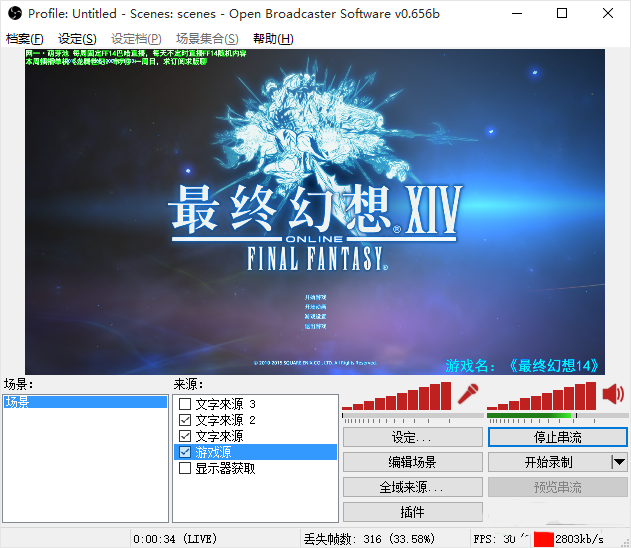
Task: Click the OBS logo in title bar
Action: tap(15, 13)
